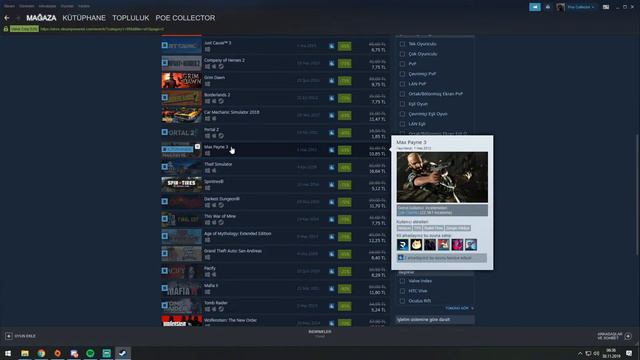Toggle the LAN Eşli checkbox

(402, 124)
